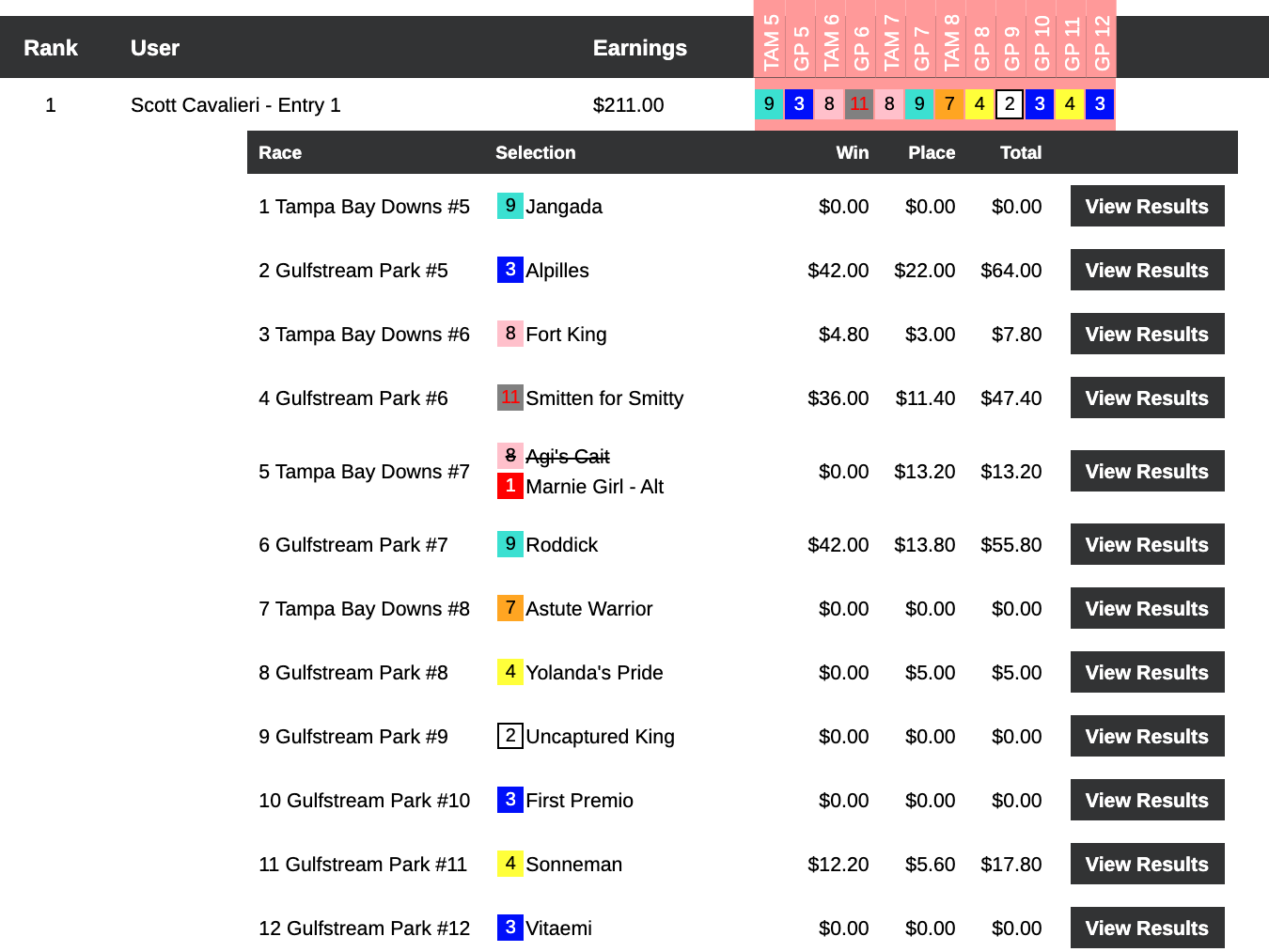The height and width of the screenshot is (952, 1269).
Task: Click the red 1 badge beside Marnie Girl
Action: click(509, 486)
